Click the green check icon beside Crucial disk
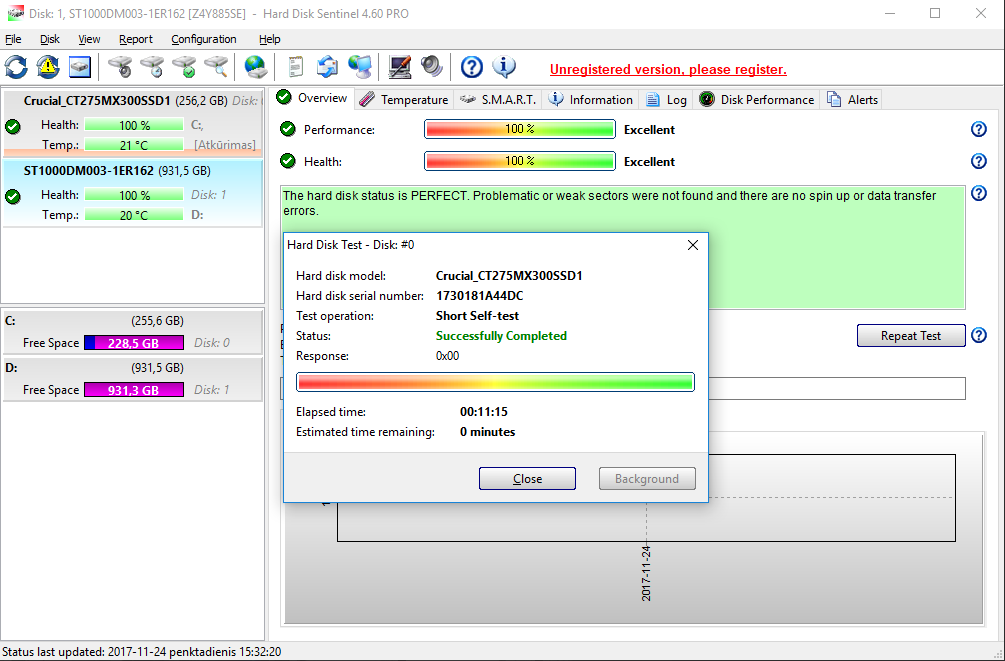Image resolution: width=1005 pixels, height=661 pixels. pos(13,126)
